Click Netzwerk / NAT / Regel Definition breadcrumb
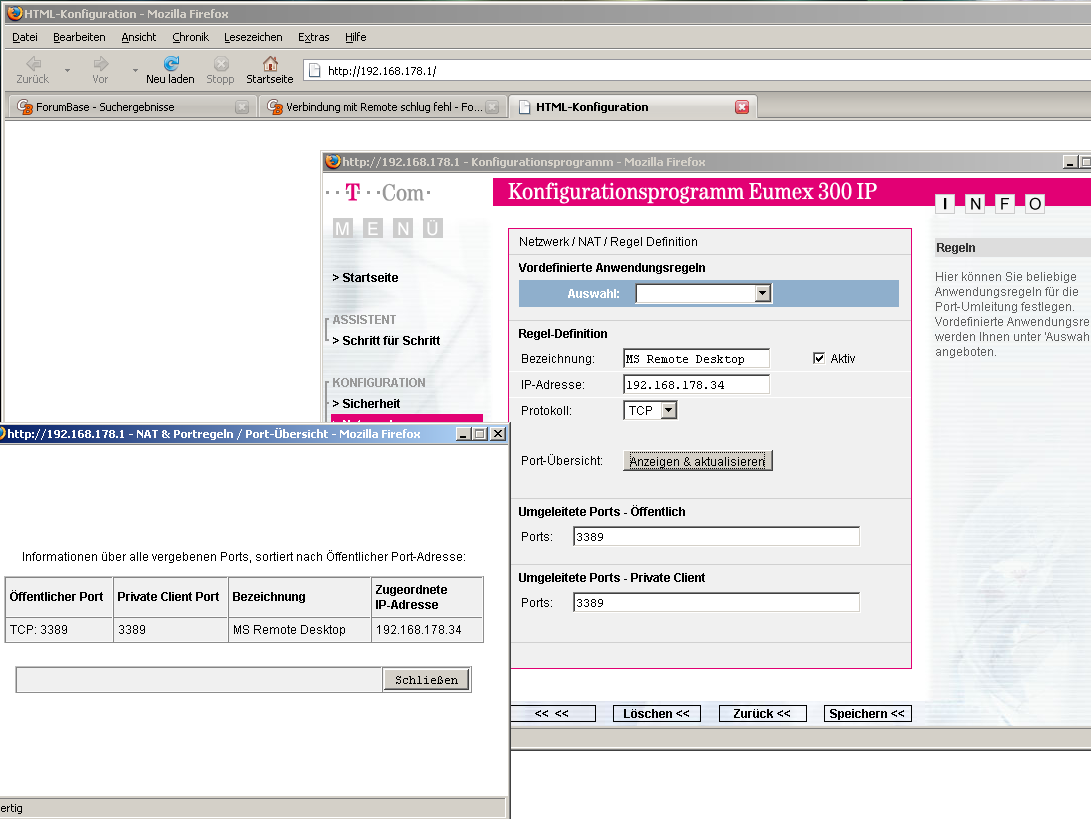This screenshot has width=1091, height=819. [608, 241]
